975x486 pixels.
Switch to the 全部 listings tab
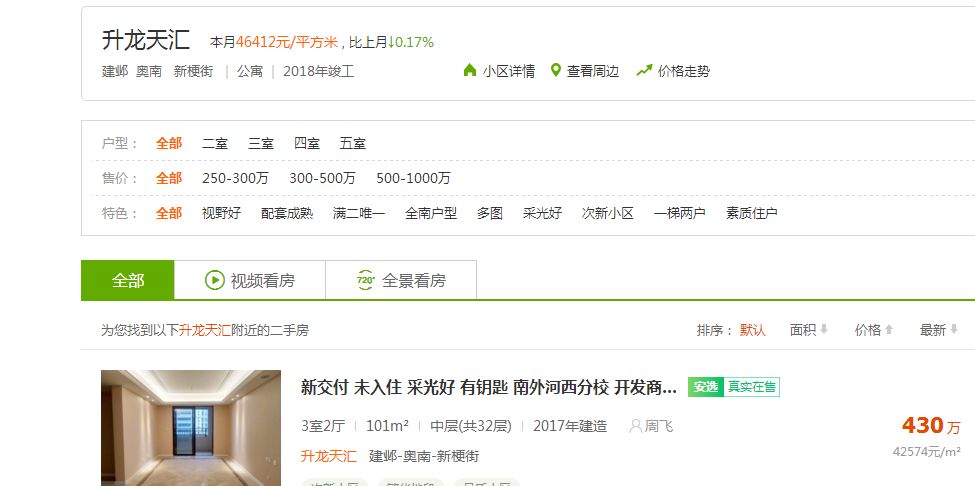tap(127, 280)
